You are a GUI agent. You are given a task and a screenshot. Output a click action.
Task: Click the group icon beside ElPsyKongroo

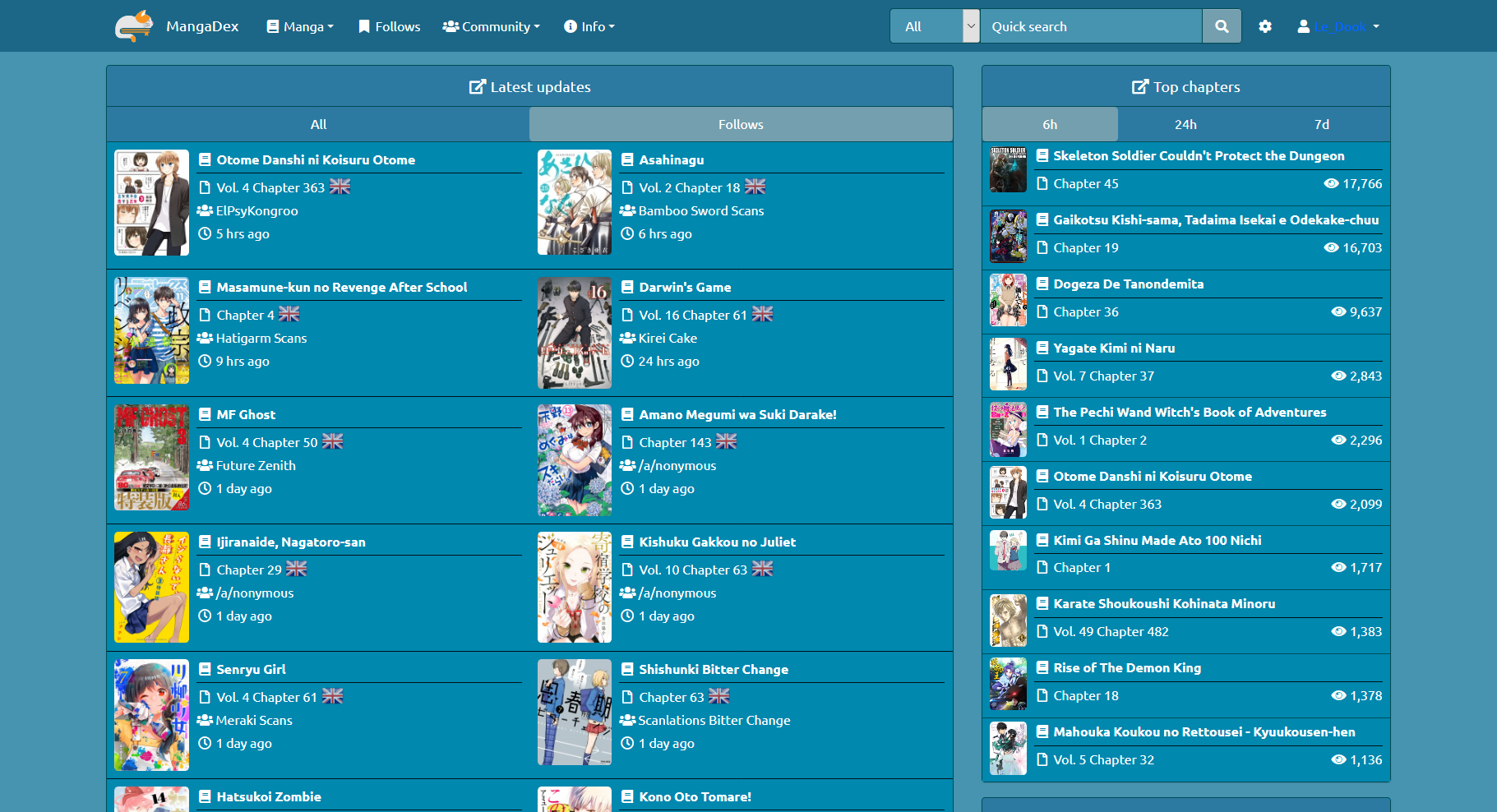point(205,211)
